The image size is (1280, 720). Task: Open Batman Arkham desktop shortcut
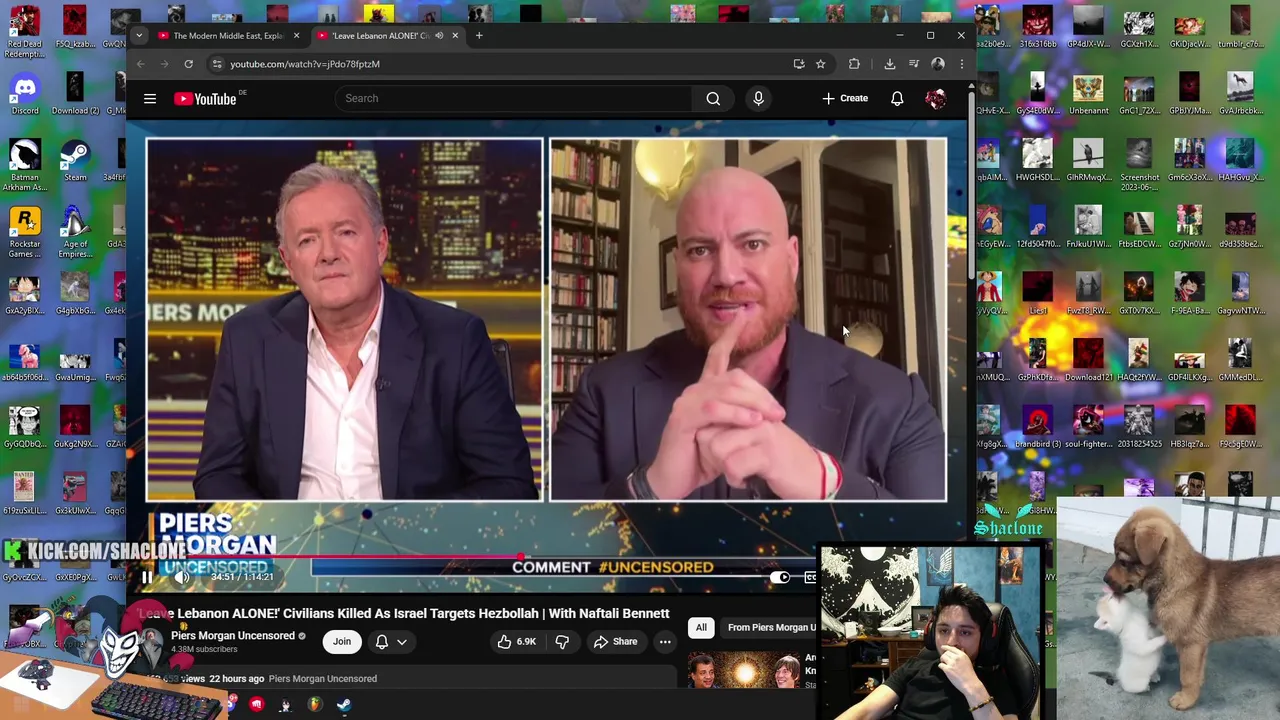[25, 166]
